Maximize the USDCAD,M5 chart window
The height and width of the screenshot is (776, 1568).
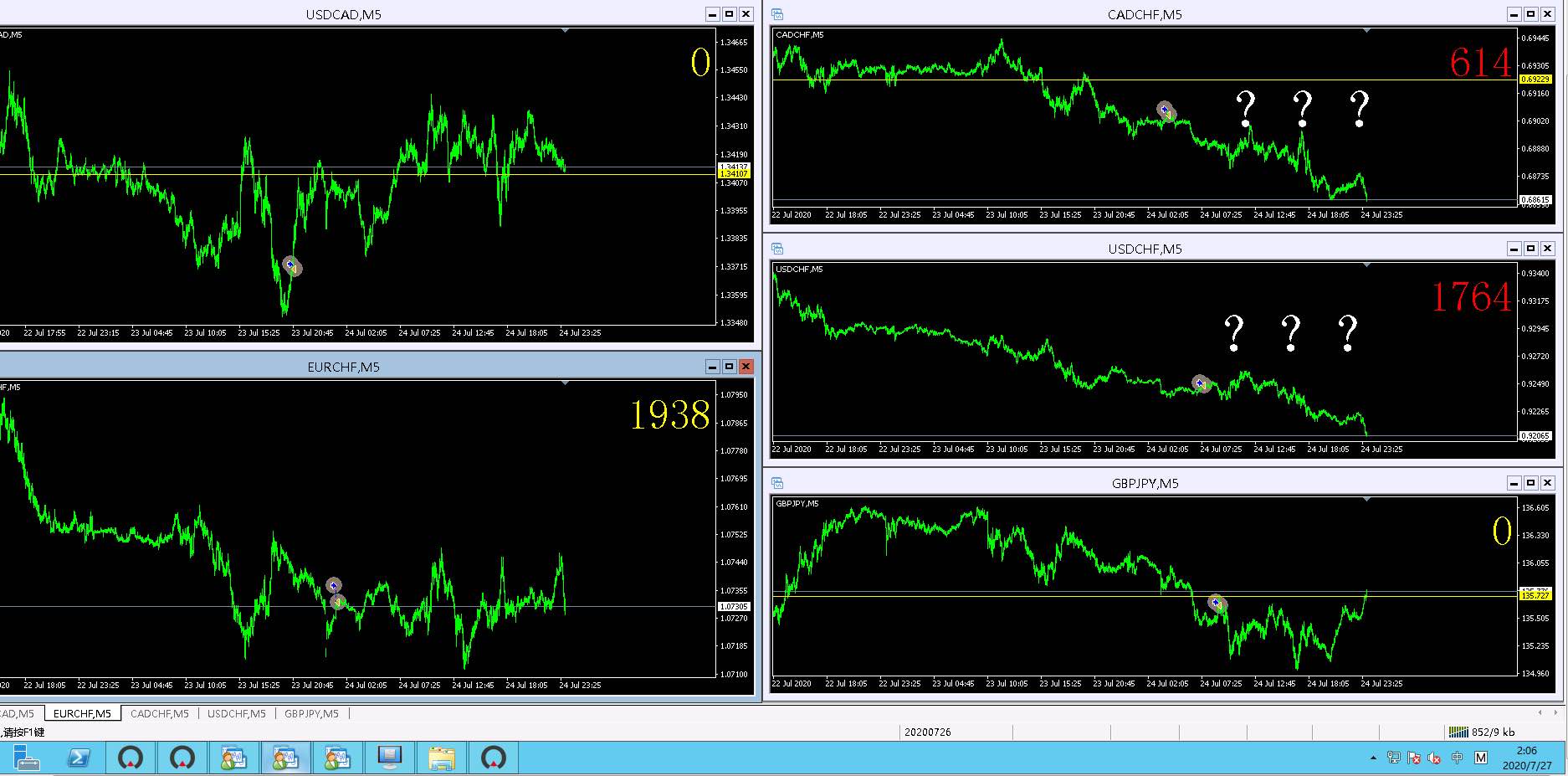(730, 14)
